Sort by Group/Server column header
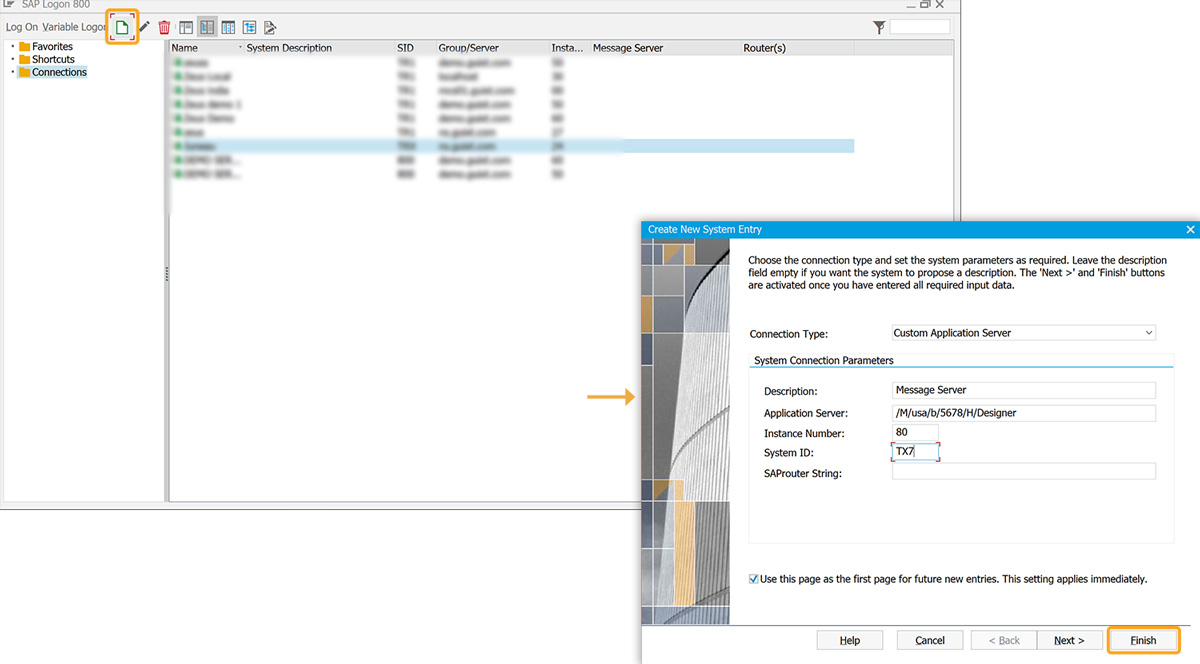This screenshot has height=664, width=1200. (x=468, y=48)
